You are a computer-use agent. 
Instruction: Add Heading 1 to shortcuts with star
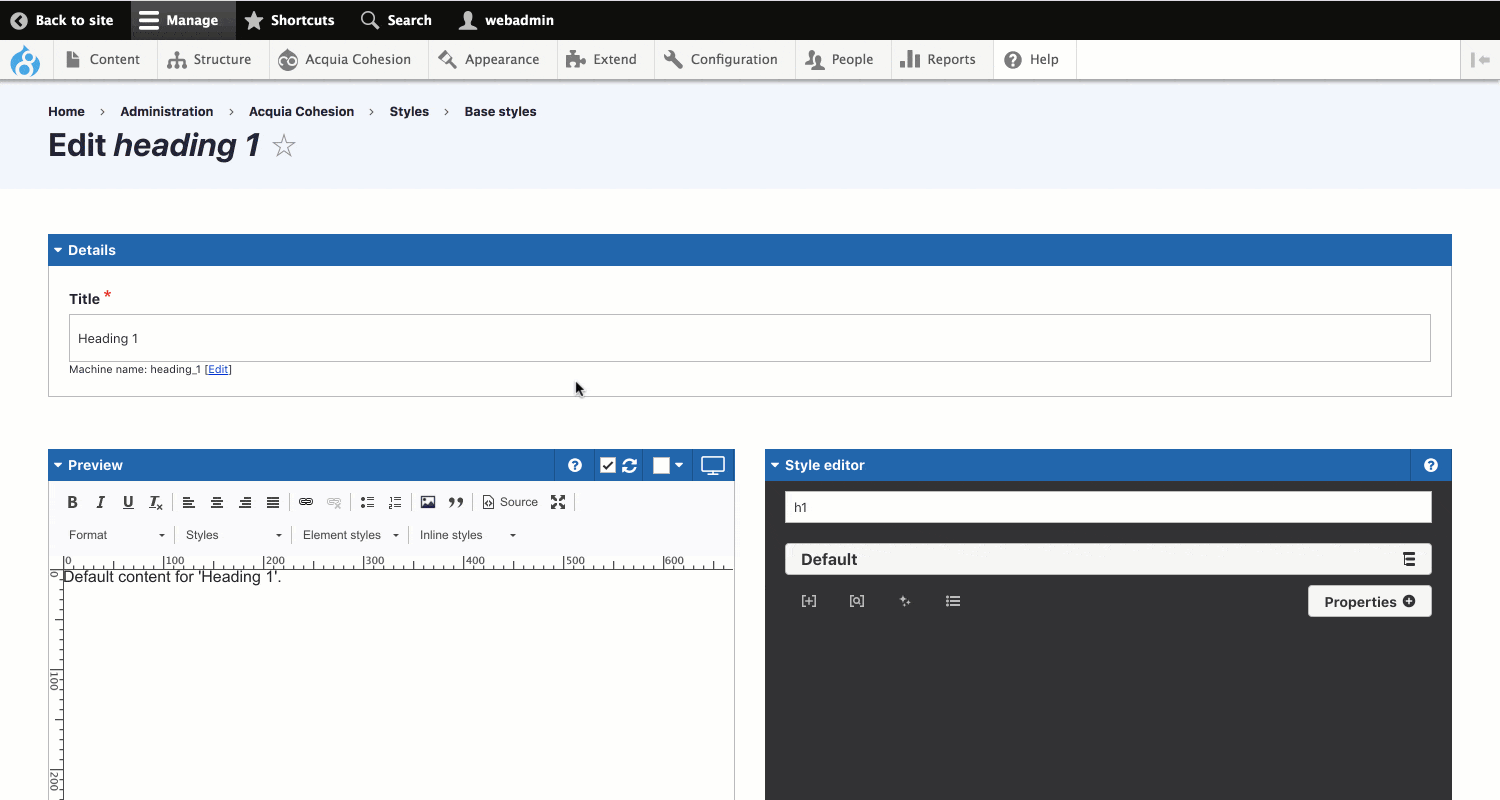[284, 146]
